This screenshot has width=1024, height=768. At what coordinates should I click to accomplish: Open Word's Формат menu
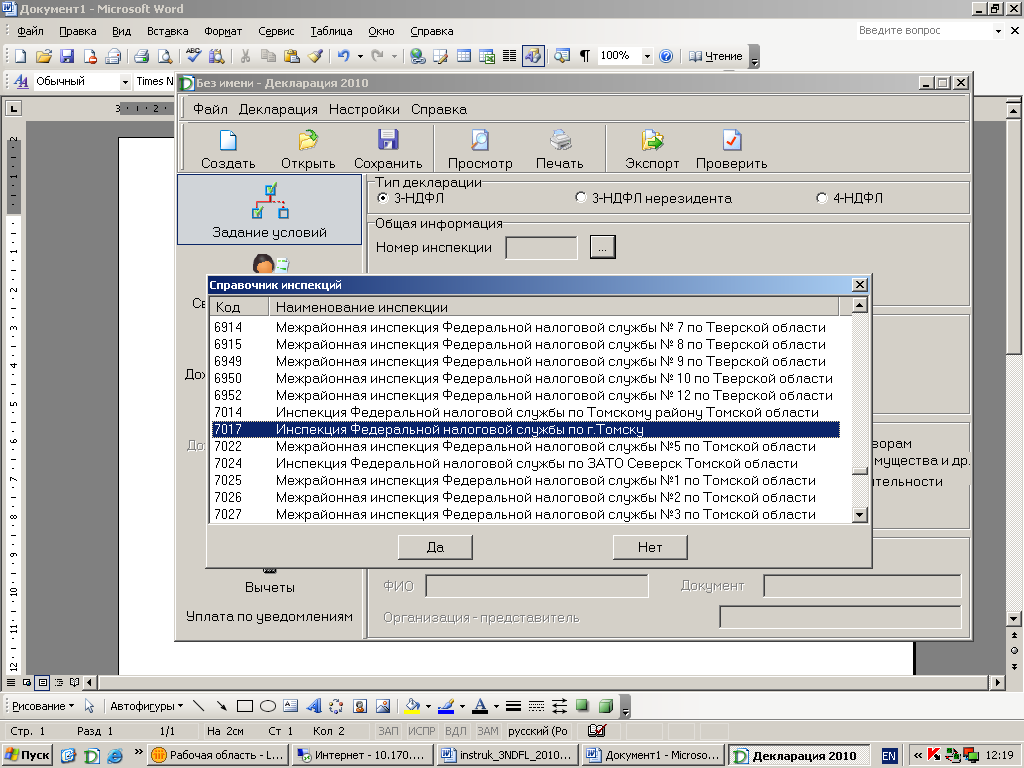(223, 31)
